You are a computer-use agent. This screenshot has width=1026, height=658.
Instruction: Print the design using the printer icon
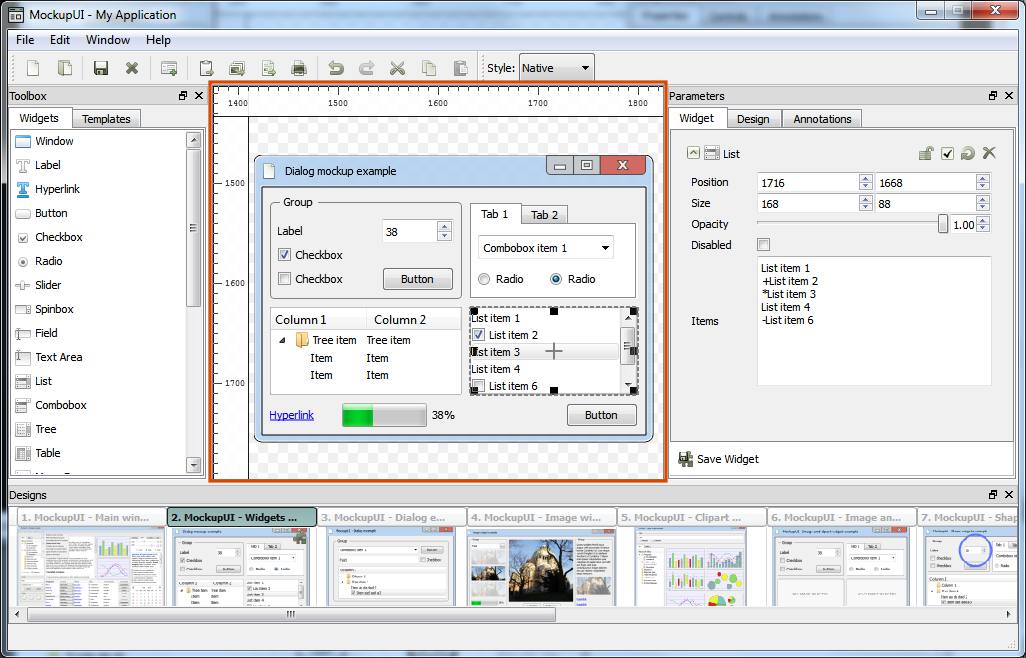click(299, 68)
